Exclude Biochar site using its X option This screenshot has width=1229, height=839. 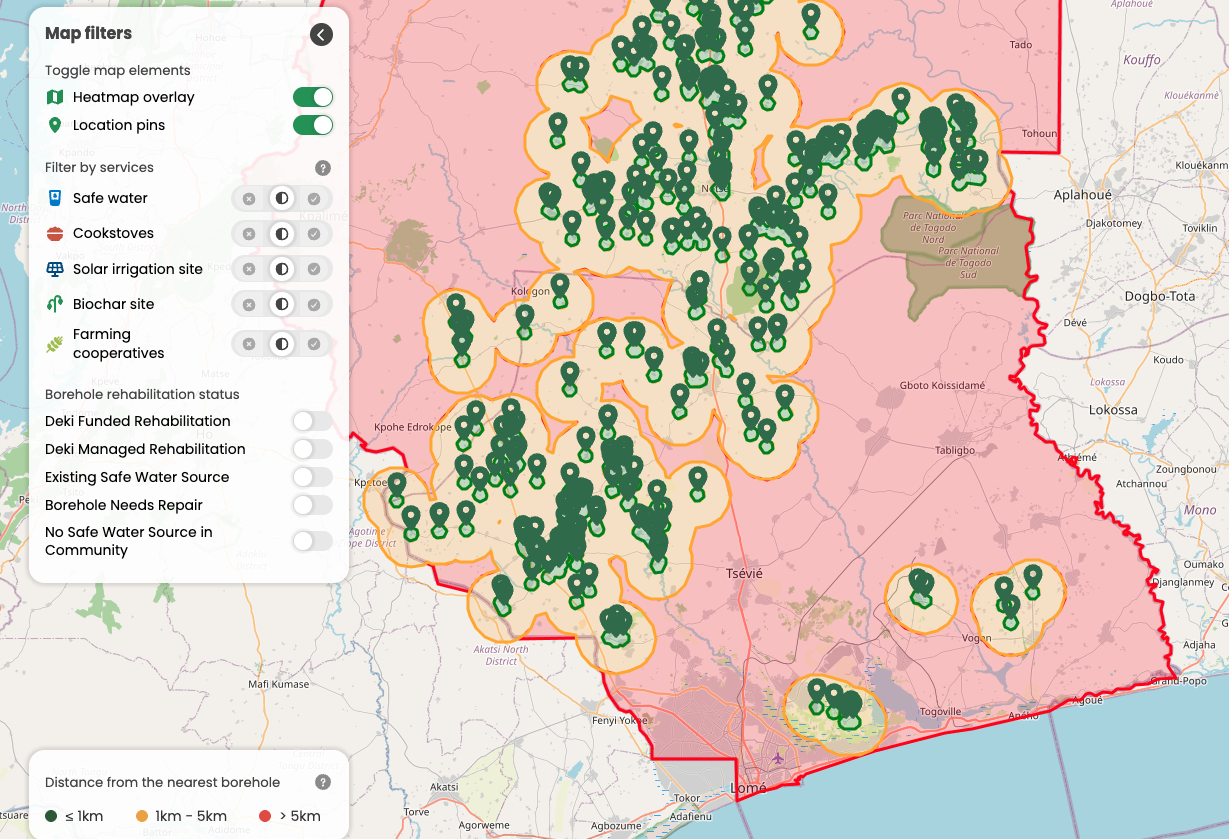click(x=249, y=304)
